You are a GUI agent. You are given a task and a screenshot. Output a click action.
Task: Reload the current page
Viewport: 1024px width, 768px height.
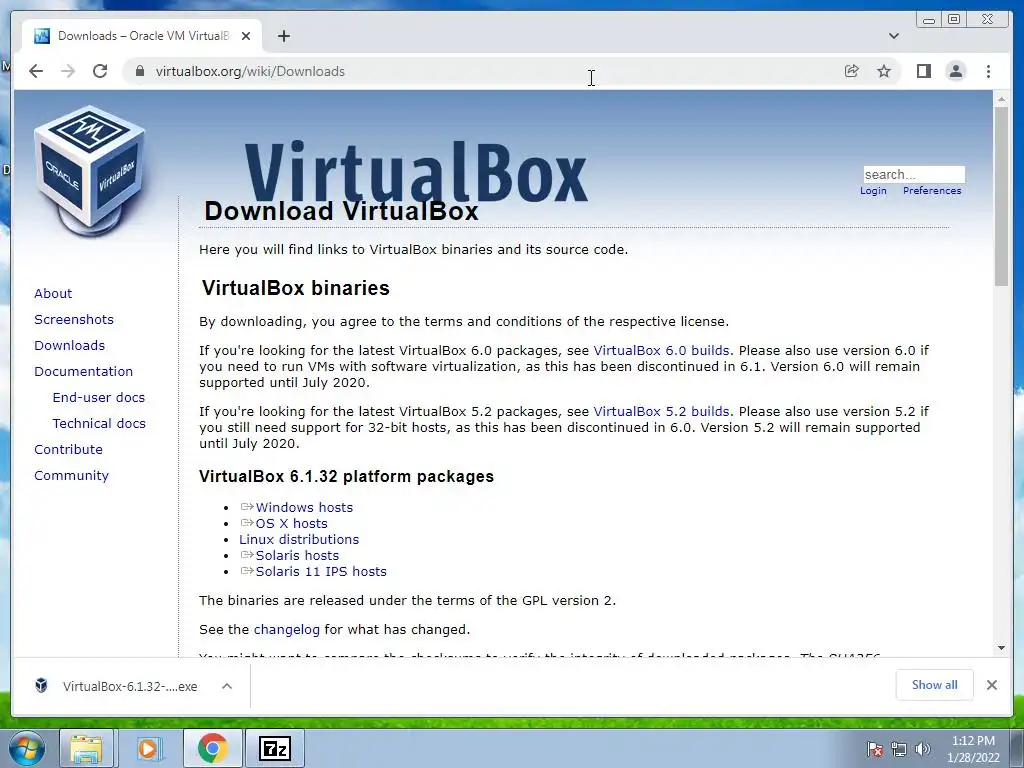point(100,71)
